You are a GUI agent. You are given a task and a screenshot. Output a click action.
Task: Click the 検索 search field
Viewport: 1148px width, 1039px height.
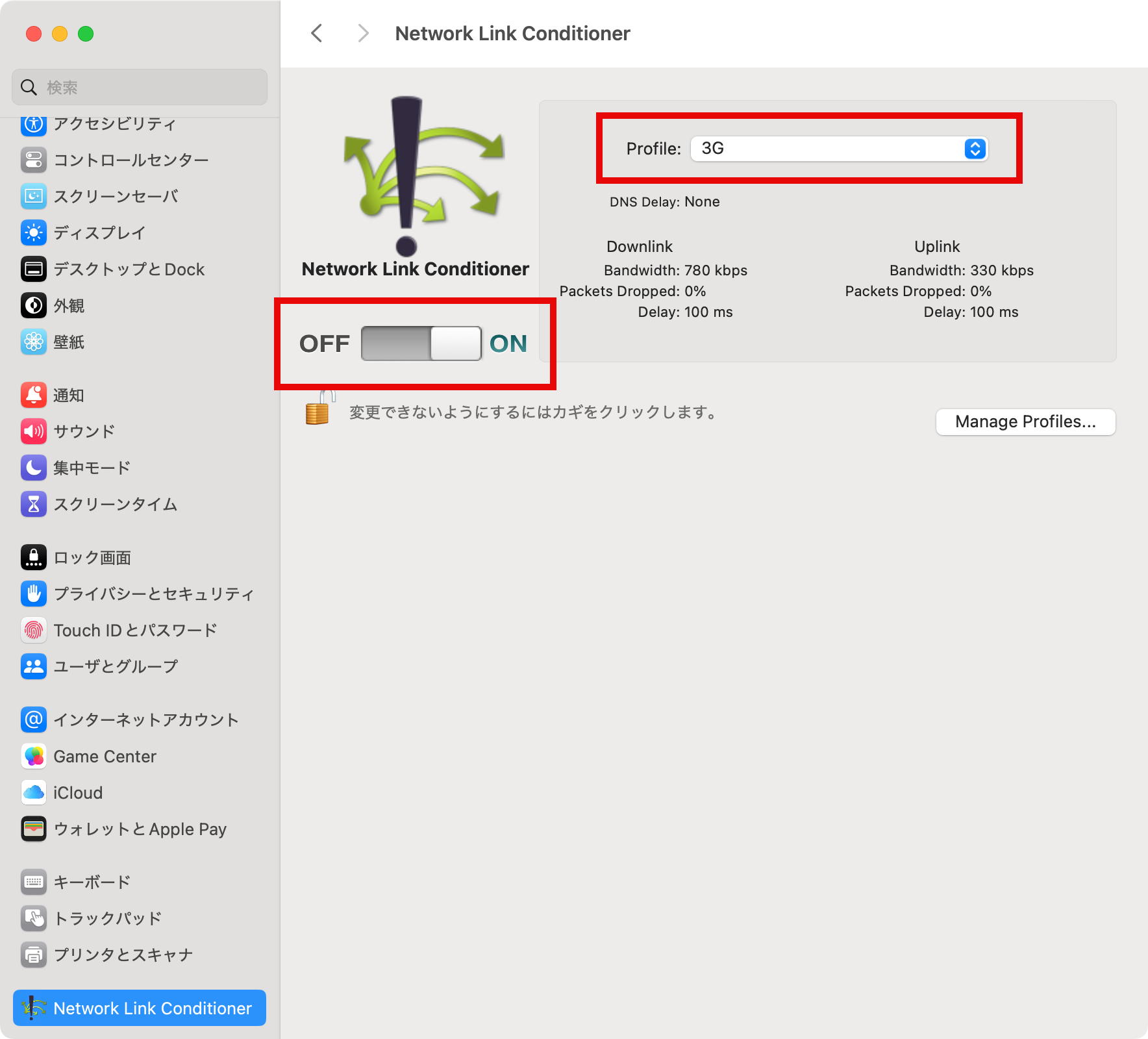[x=140, y=87]
